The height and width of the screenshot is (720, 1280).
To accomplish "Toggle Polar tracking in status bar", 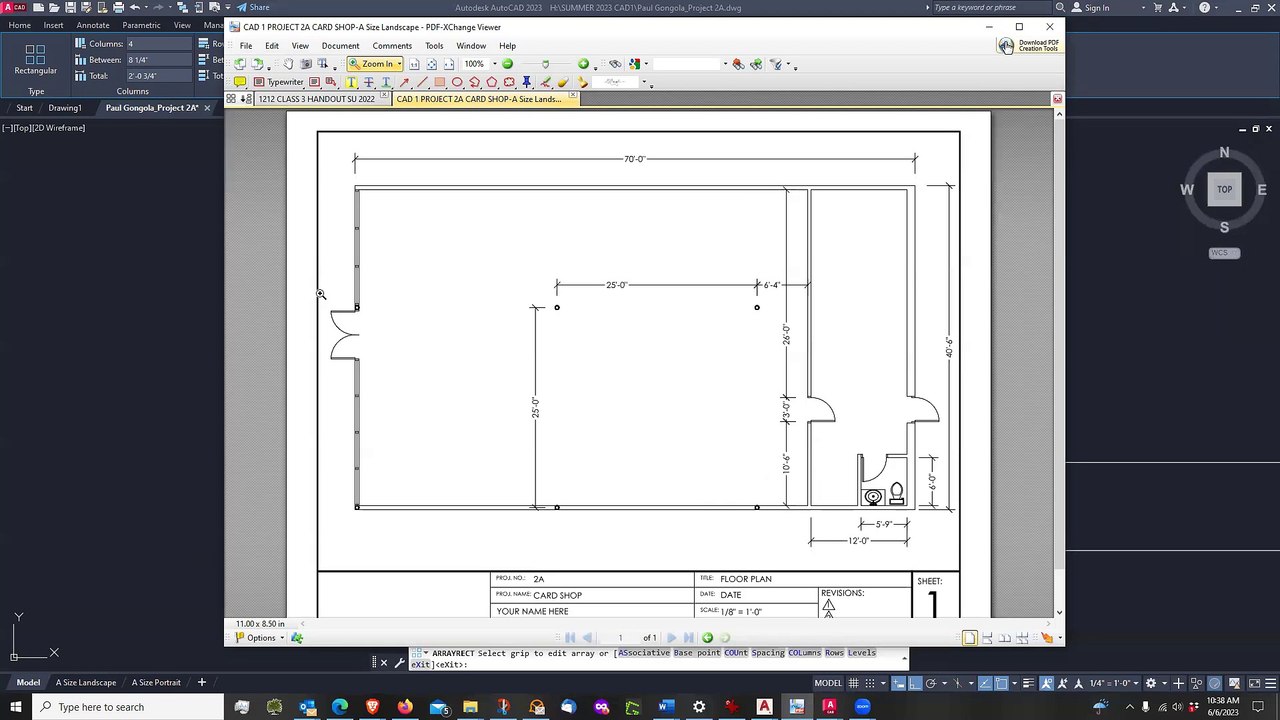I will click(931, 683).
